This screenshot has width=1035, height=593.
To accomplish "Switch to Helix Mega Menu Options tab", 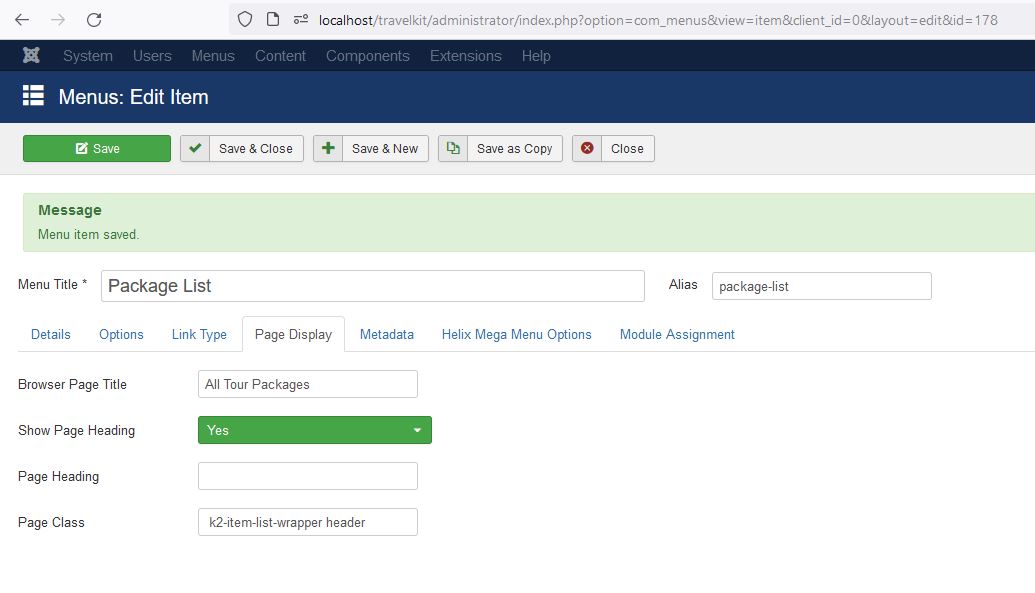I will pos(516,335).
